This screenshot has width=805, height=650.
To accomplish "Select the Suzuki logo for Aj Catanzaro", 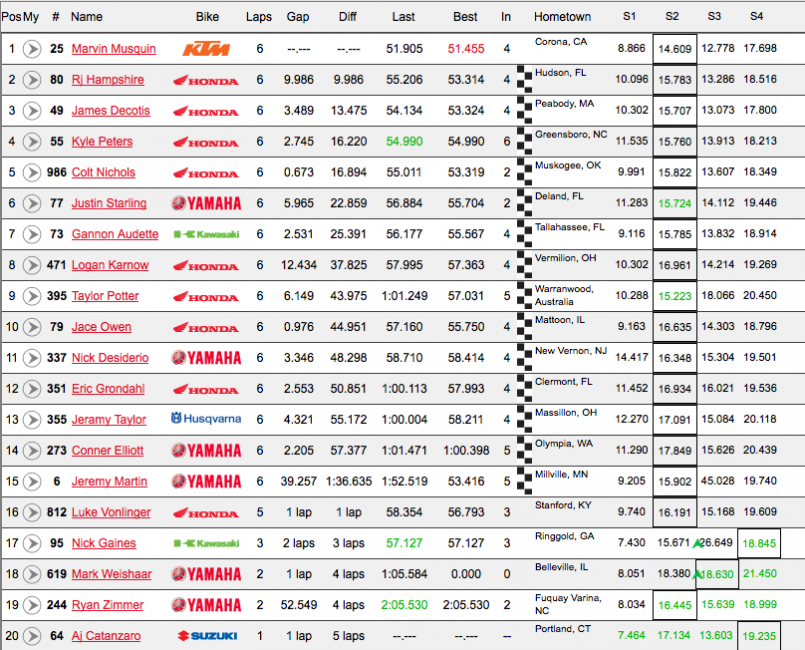I will click(x=205, y=636).
